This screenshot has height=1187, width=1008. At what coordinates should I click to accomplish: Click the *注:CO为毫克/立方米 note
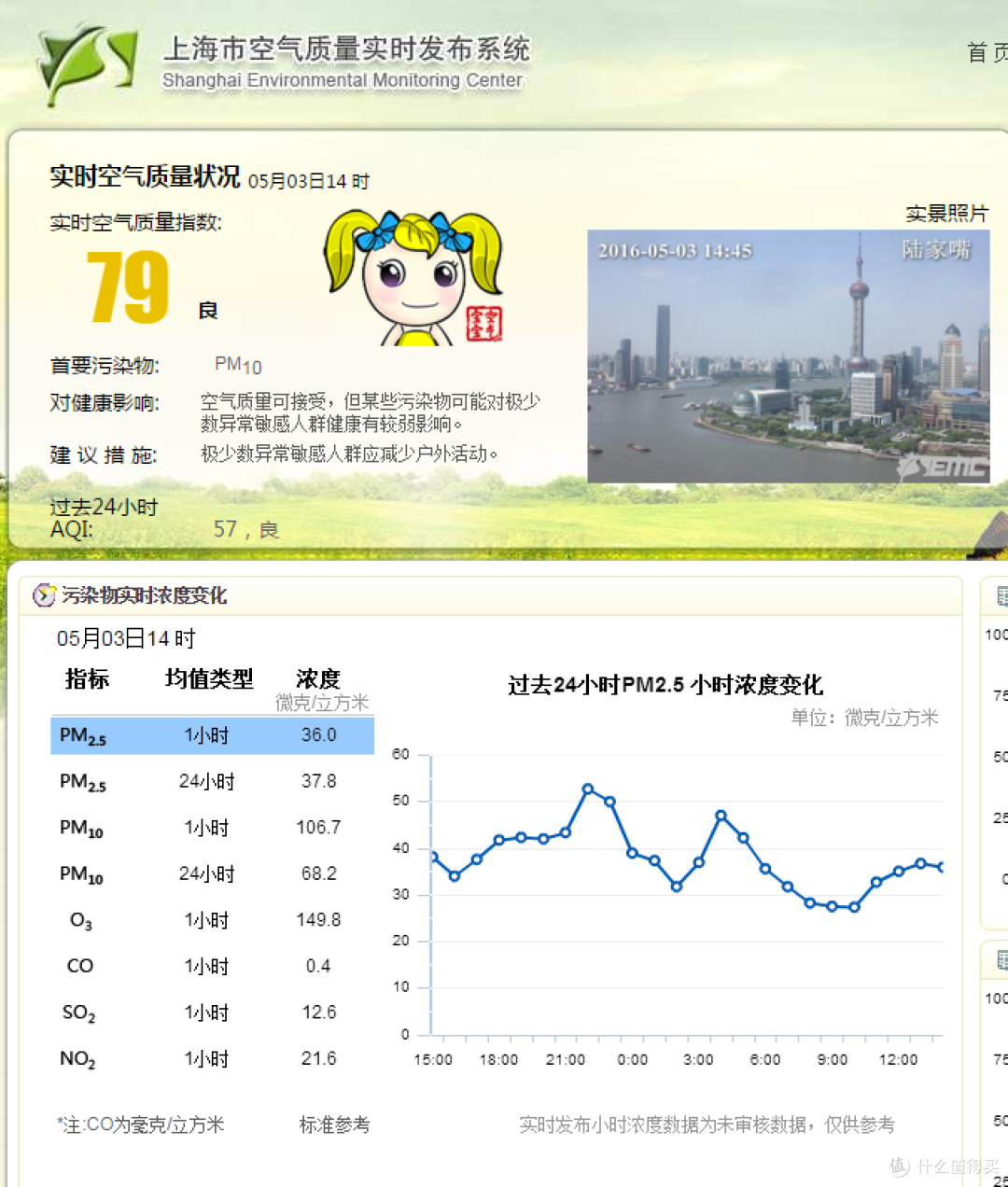(x=141, y=1124)
